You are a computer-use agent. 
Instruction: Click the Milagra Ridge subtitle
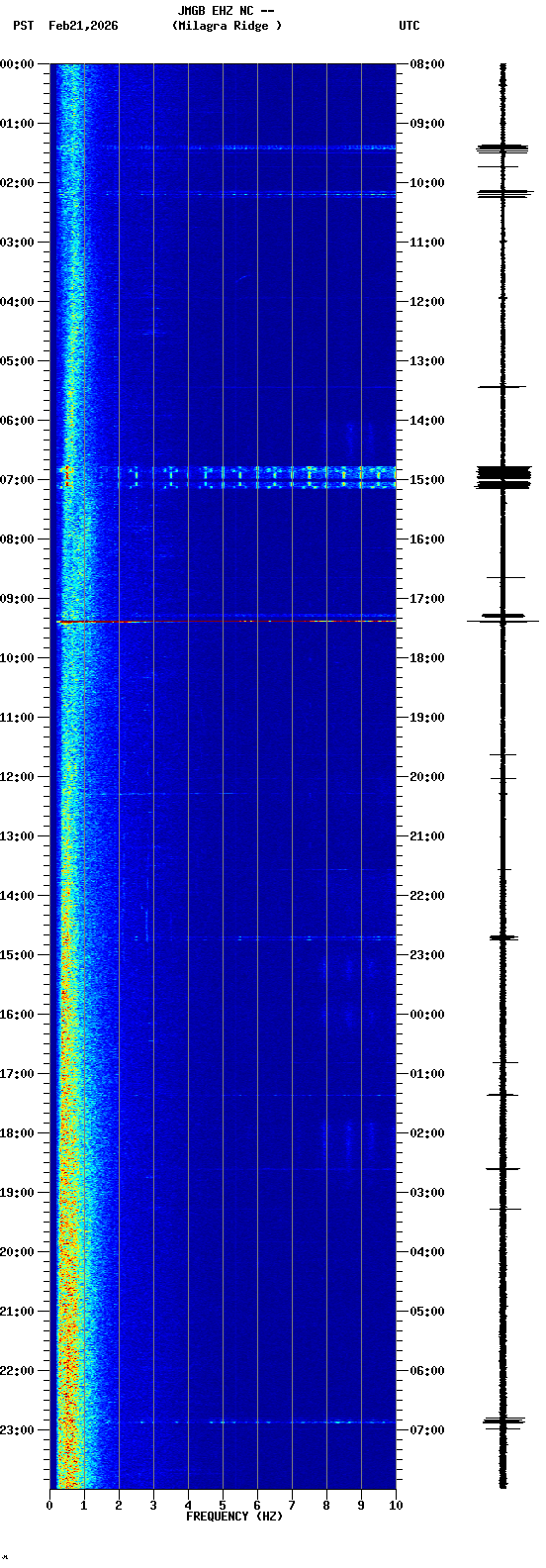227,26
